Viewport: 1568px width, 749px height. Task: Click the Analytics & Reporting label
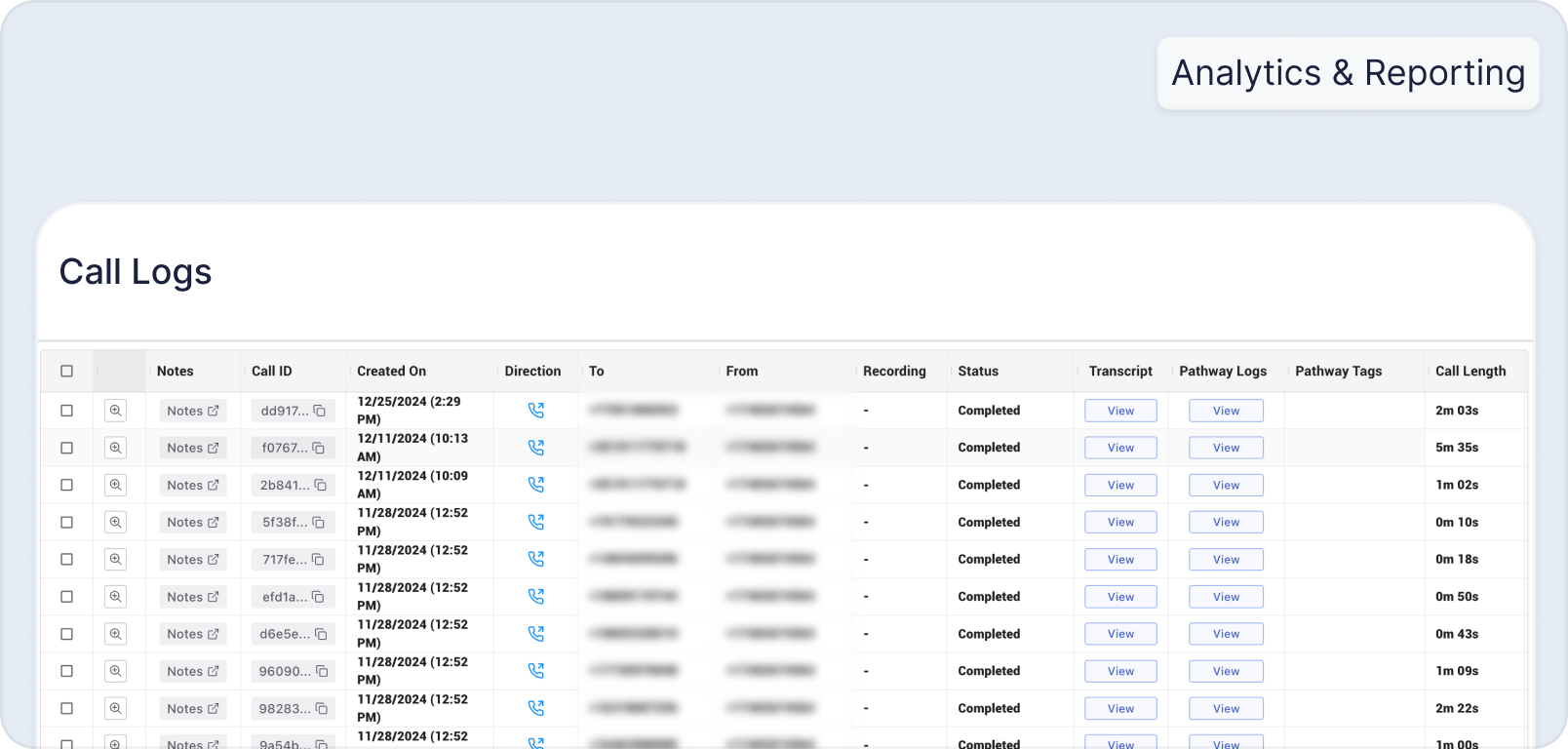click(1348, 73)
